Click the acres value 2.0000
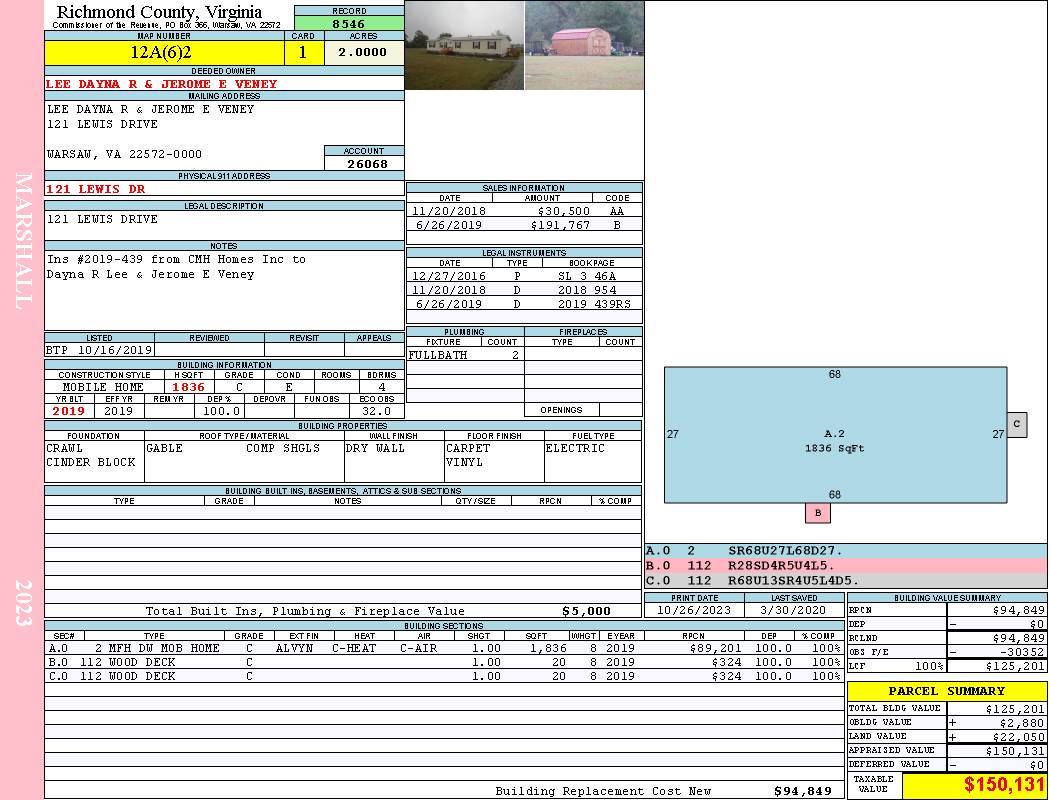 (363, 53)
